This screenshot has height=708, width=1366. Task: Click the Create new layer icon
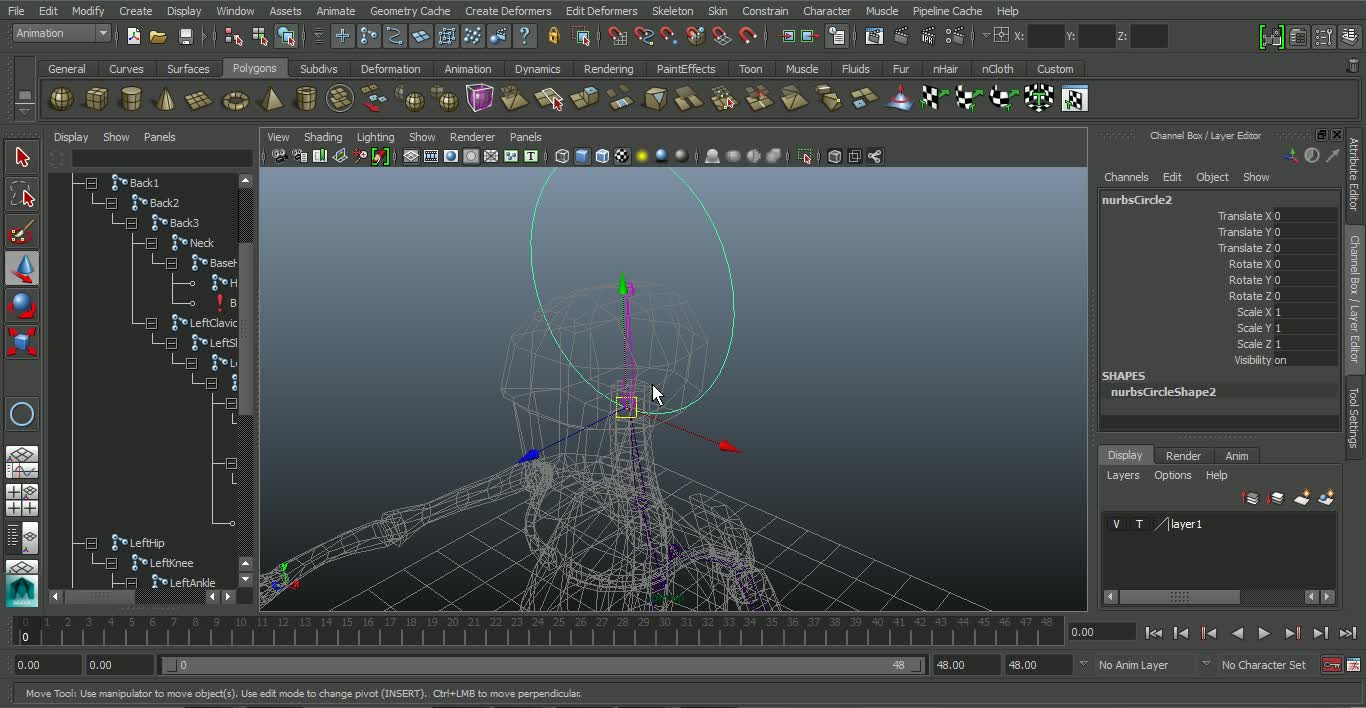1302,497
